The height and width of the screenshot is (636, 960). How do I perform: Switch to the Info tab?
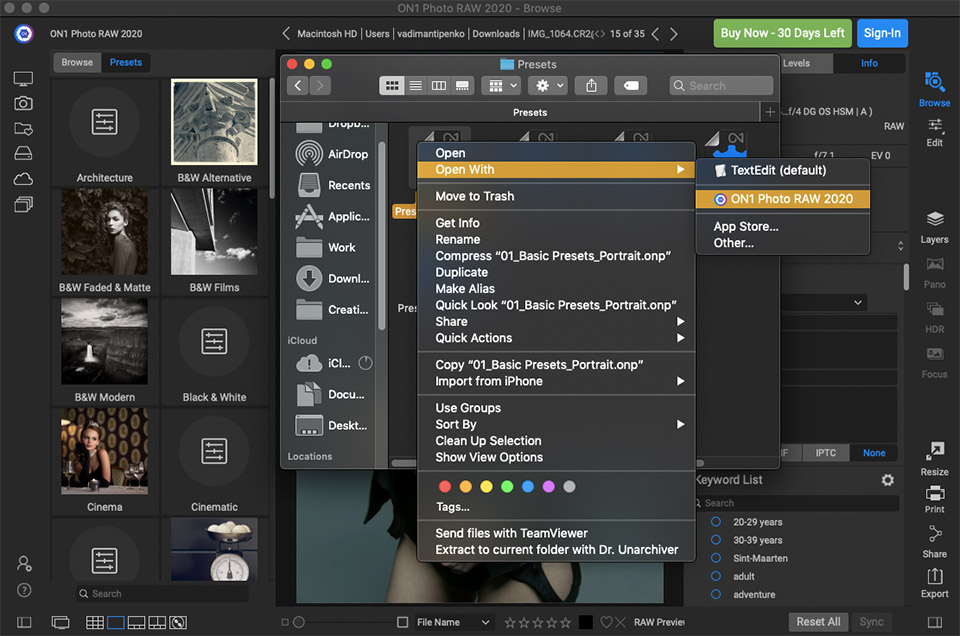point(869,63)
